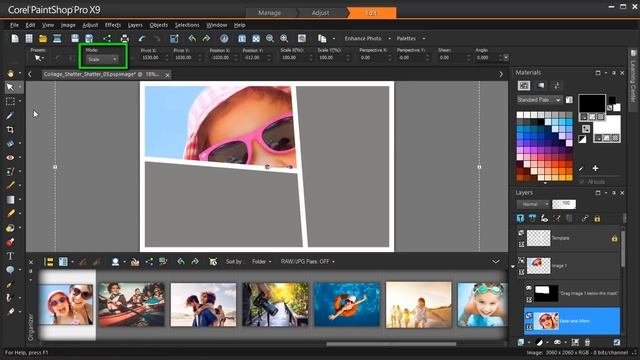Screen dimensions: 640x360
Task: Open the Selections menu
Action: click(187, 25)
